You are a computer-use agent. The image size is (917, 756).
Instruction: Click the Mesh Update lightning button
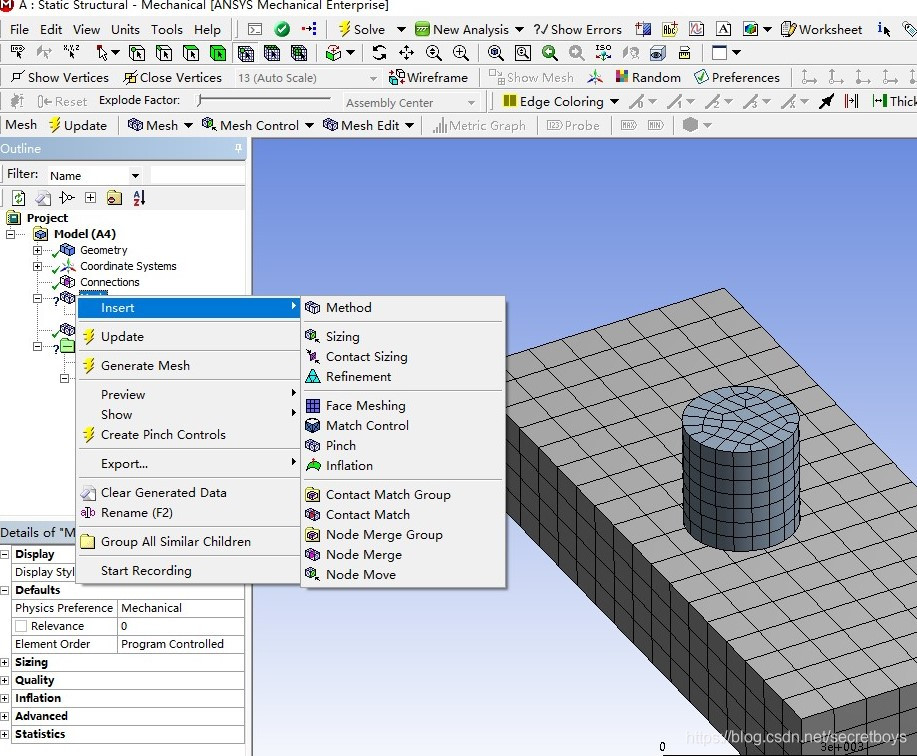tap(78, 125)
